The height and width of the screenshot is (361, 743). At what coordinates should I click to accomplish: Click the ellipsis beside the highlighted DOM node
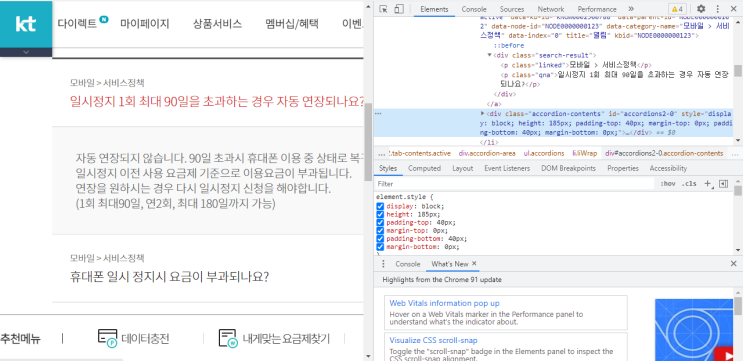pyautogui.click(x=378, y=114)
